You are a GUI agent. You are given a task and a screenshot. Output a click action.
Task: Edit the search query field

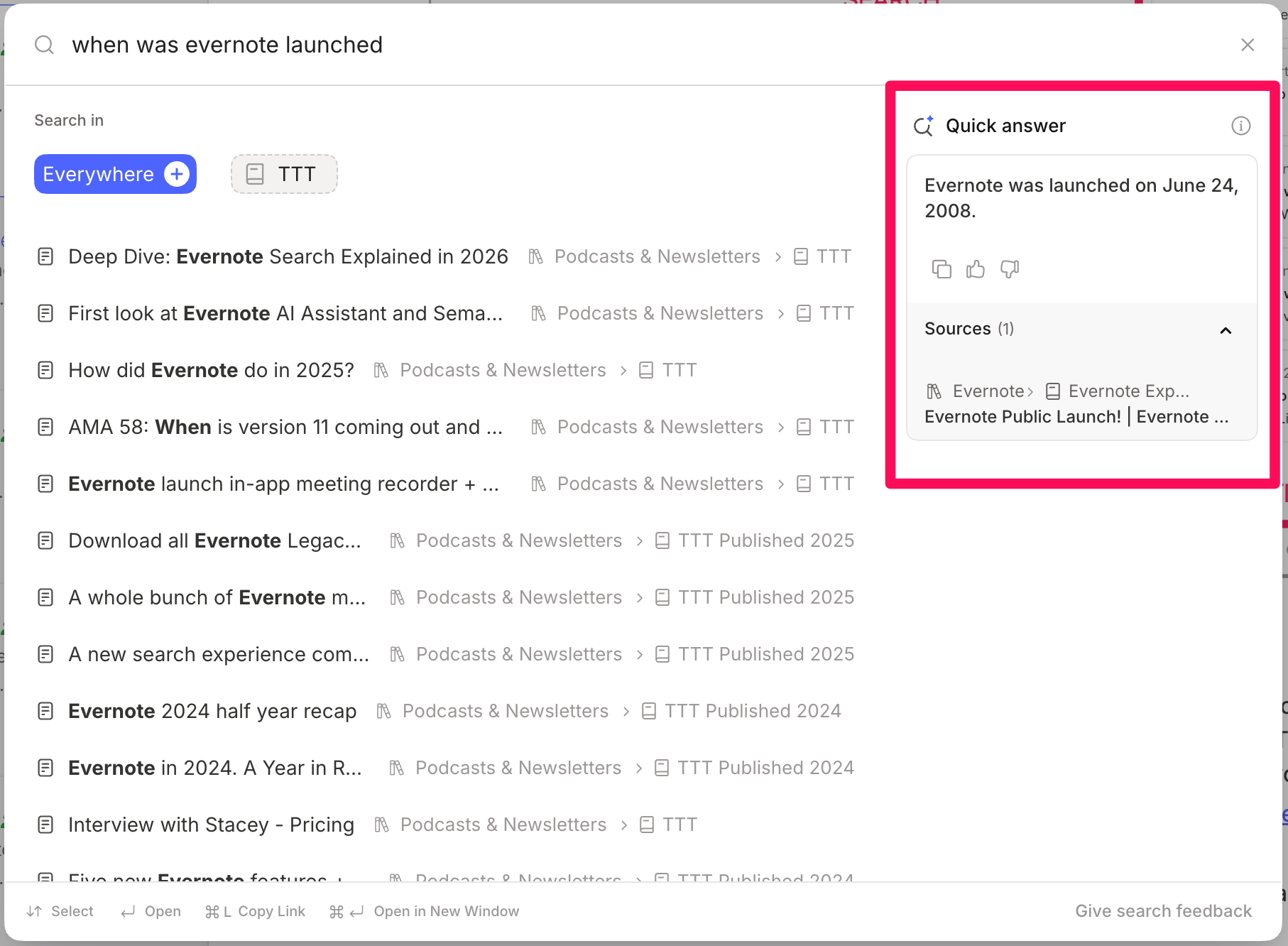[639, 45]
